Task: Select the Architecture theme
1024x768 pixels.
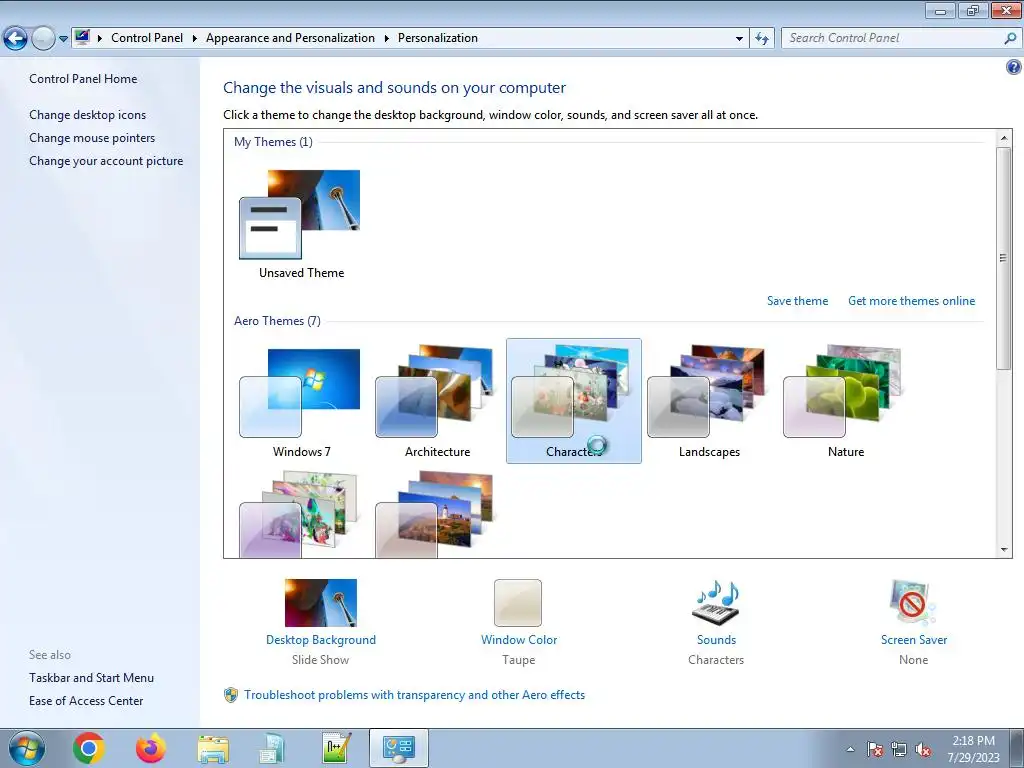Action: point(437,402)
